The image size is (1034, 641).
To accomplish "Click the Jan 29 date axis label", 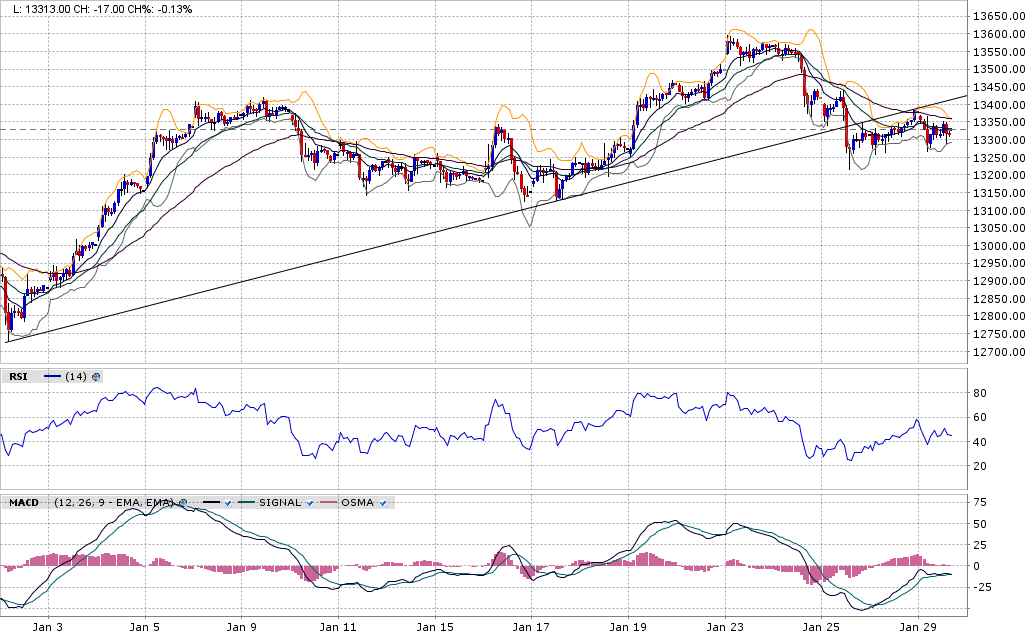I will (918, 628).
